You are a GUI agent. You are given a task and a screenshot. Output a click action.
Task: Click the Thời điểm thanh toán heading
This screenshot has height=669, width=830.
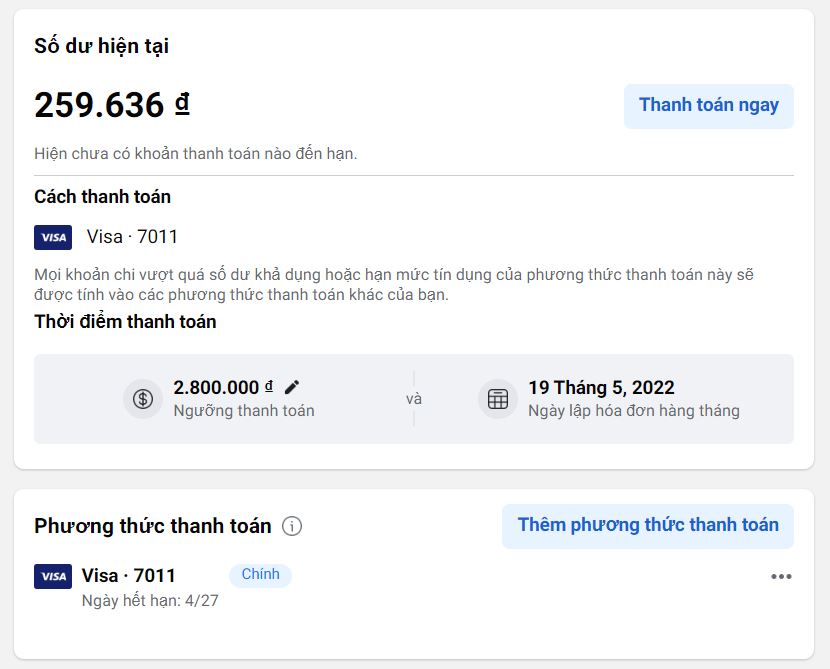point(125,322)
